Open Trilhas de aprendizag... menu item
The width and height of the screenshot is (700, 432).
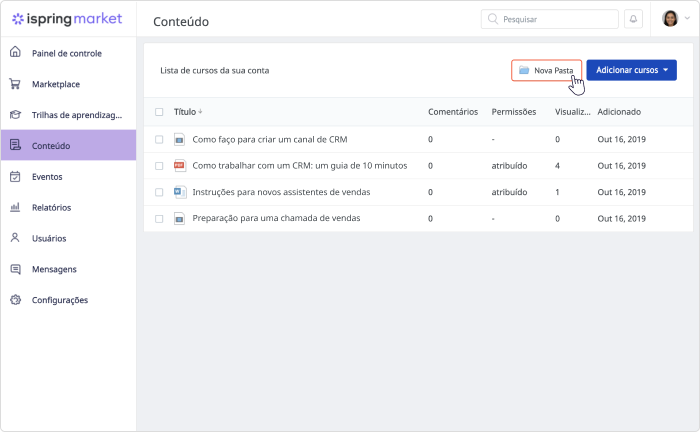pos(68,115)
